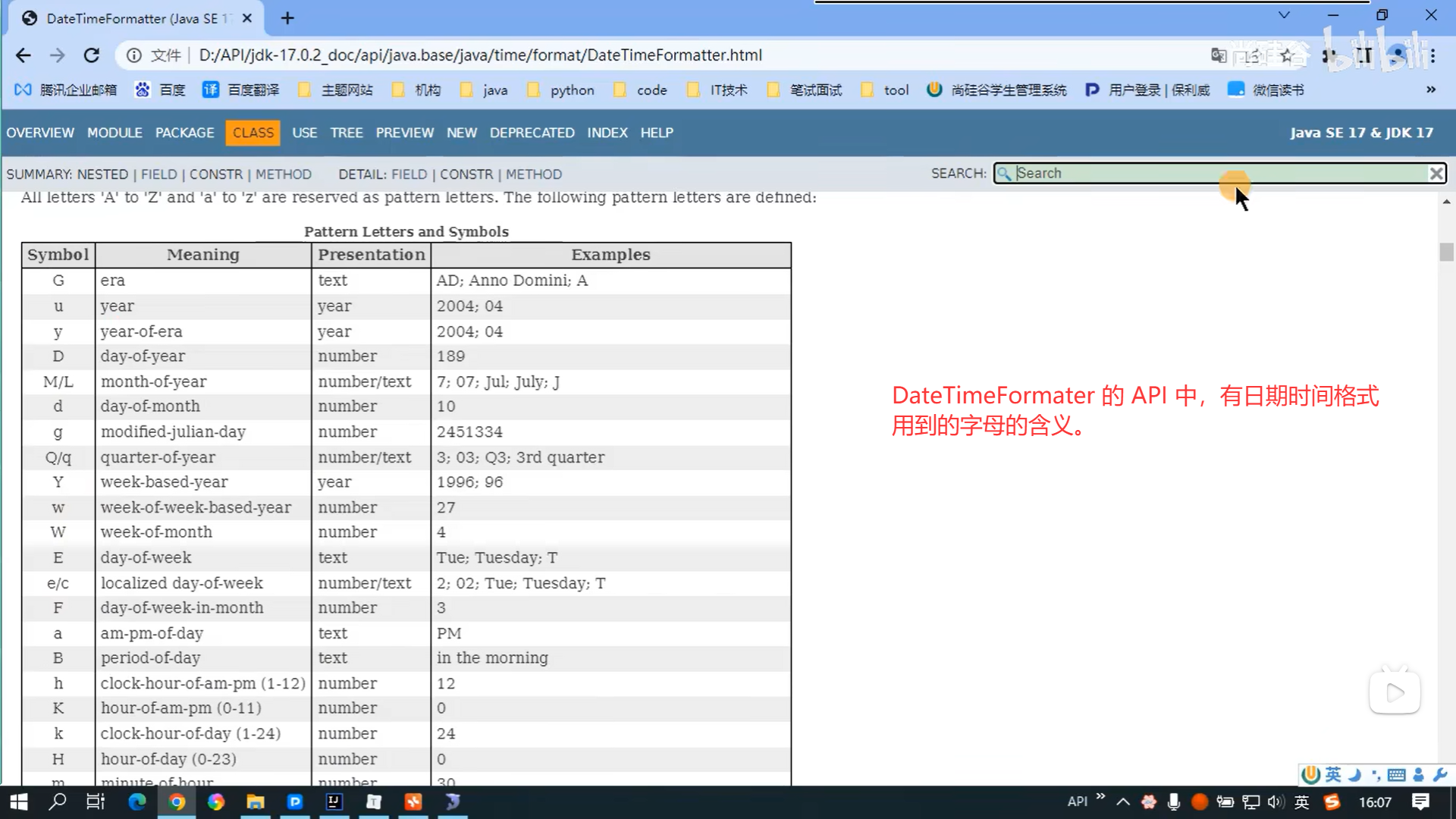The width and height of the screenshot is (1456, 819).
Task: Toggle the IME English/Chinese mode indicator
Action: pyautogui.click(x=1301, y=802)
